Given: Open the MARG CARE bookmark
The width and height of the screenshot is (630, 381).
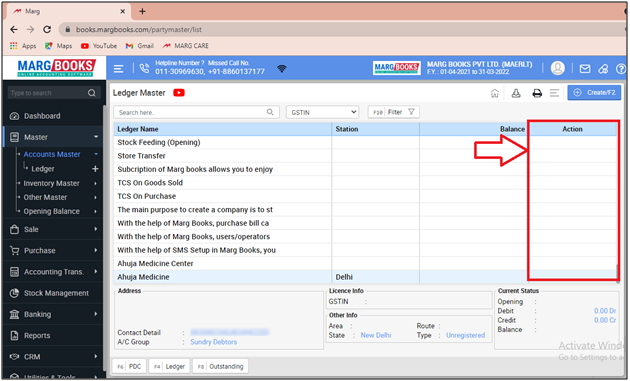Looking at the screenshot, I should coord(186,46).
